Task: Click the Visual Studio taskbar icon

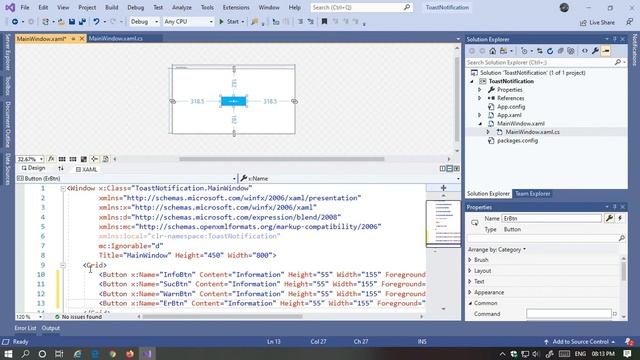Action: click(147, 353)
